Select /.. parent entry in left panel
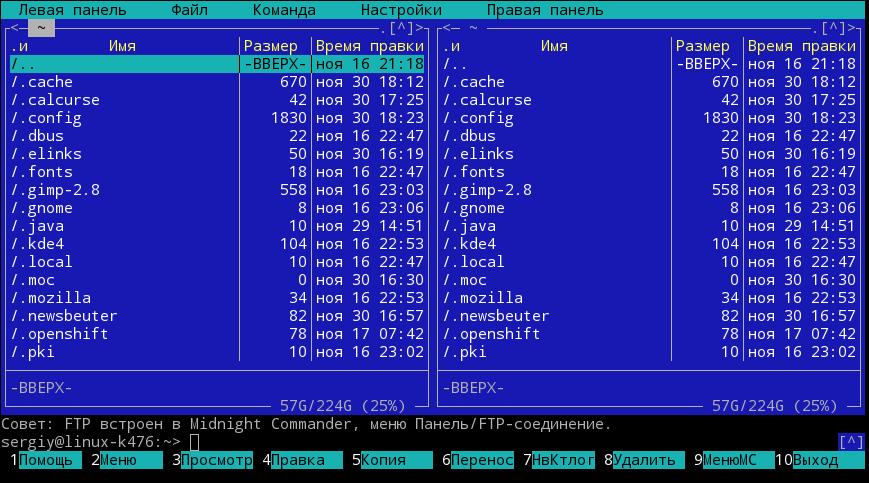 tap(217, 64)
